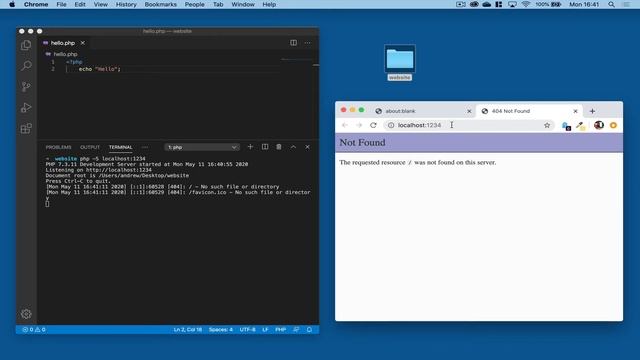Click the orange update icon in Chrome toolbar
Viewport: 640px width, 360px height.
(x=613, y=125)
